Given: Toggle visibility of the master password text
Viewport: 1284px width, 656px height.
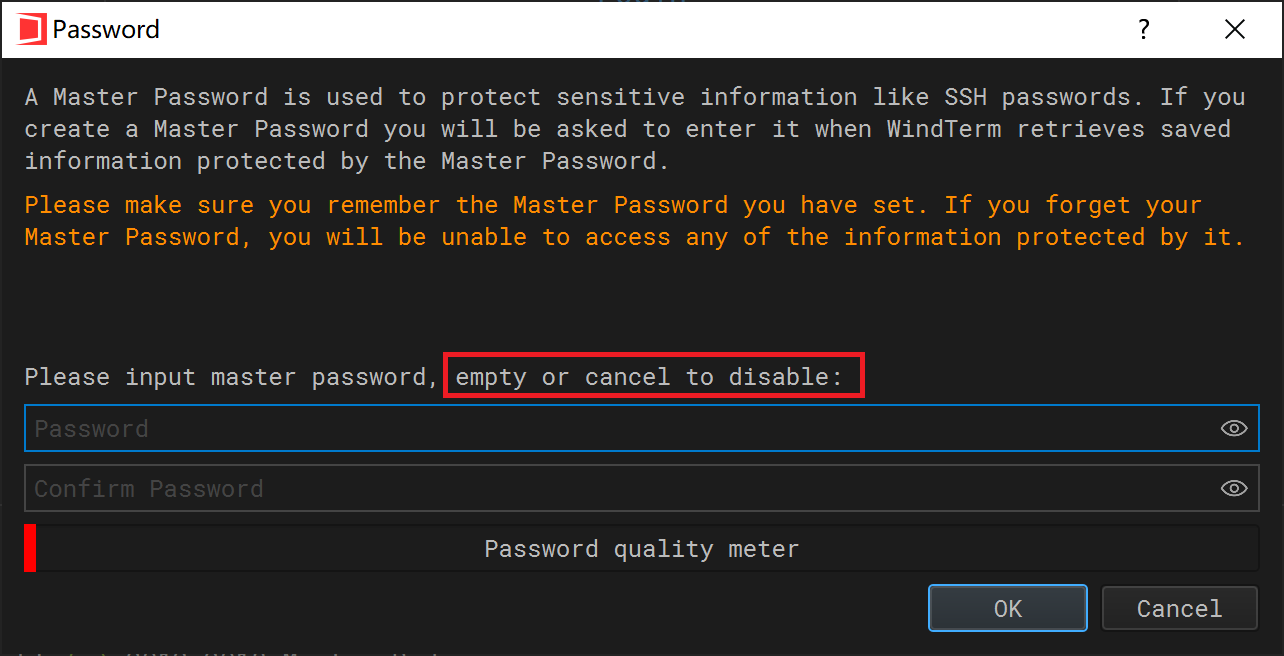Looking at the screenshot, I should pos(1232,427).
